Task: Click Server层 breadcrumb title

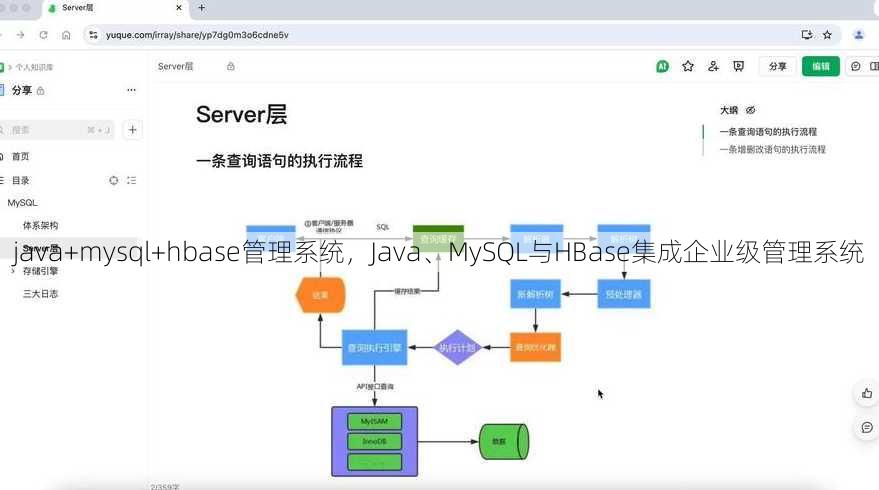Action: pyautogui.click(x=175, y=66)
